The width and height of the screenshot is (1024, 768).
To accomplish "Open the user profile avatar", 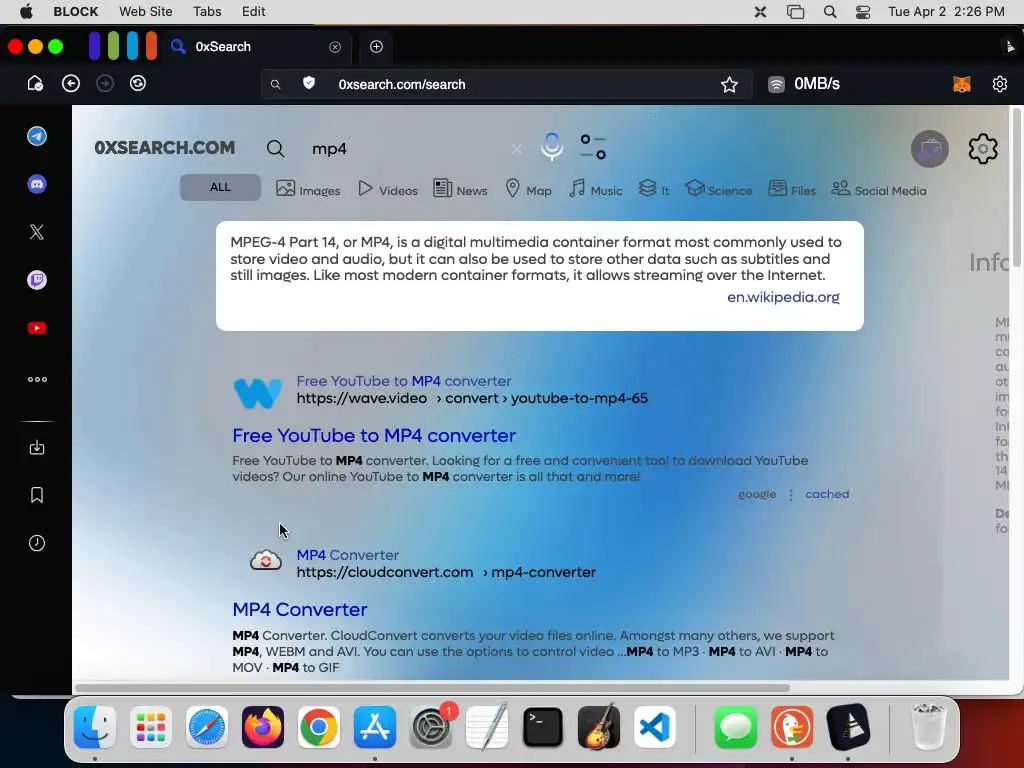I will click(x=929, y=149).
